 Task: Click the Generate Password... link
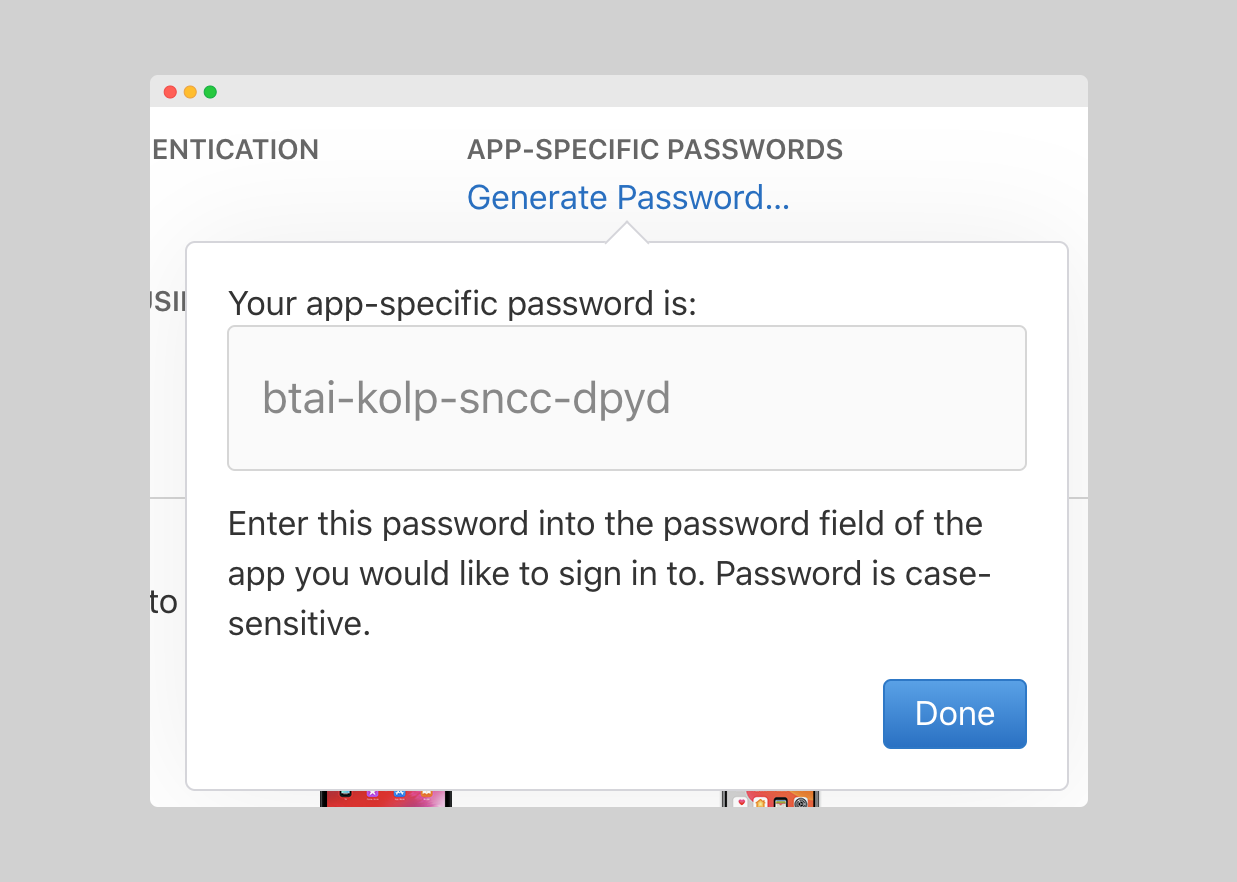pyautogui.click(x=628, y=198)
